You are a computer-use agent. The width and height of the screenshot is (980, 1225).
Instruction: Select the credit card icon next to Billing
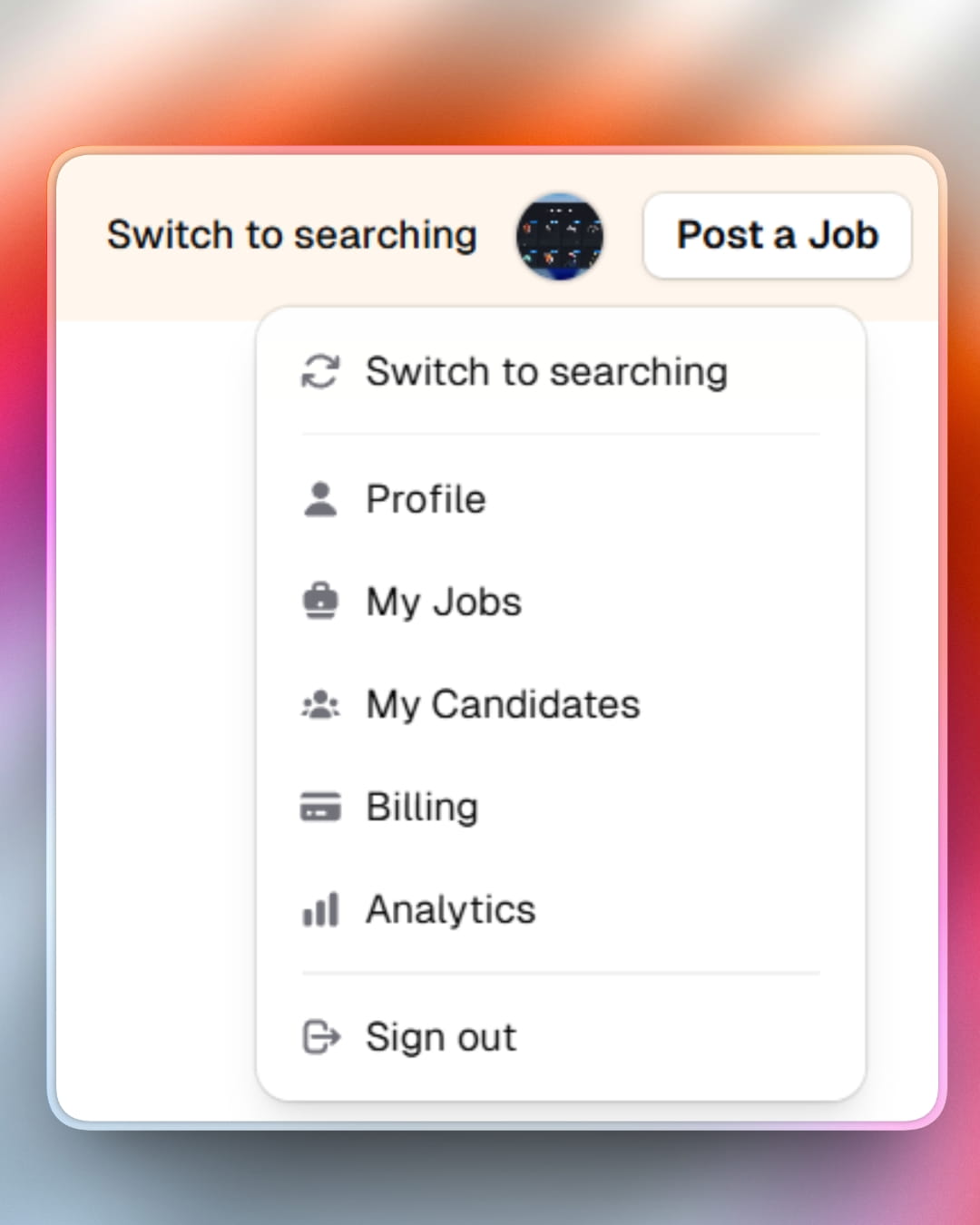(x=320, y=806)
